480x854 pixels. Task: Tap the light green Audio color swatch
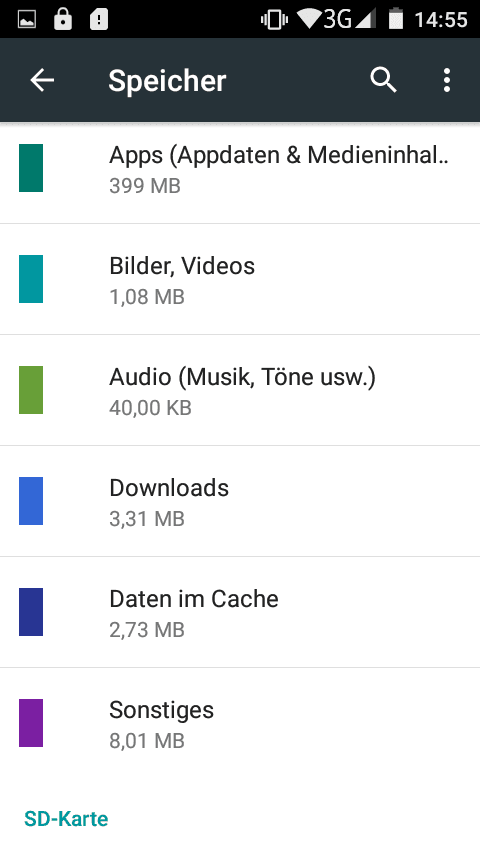point(31,390)
